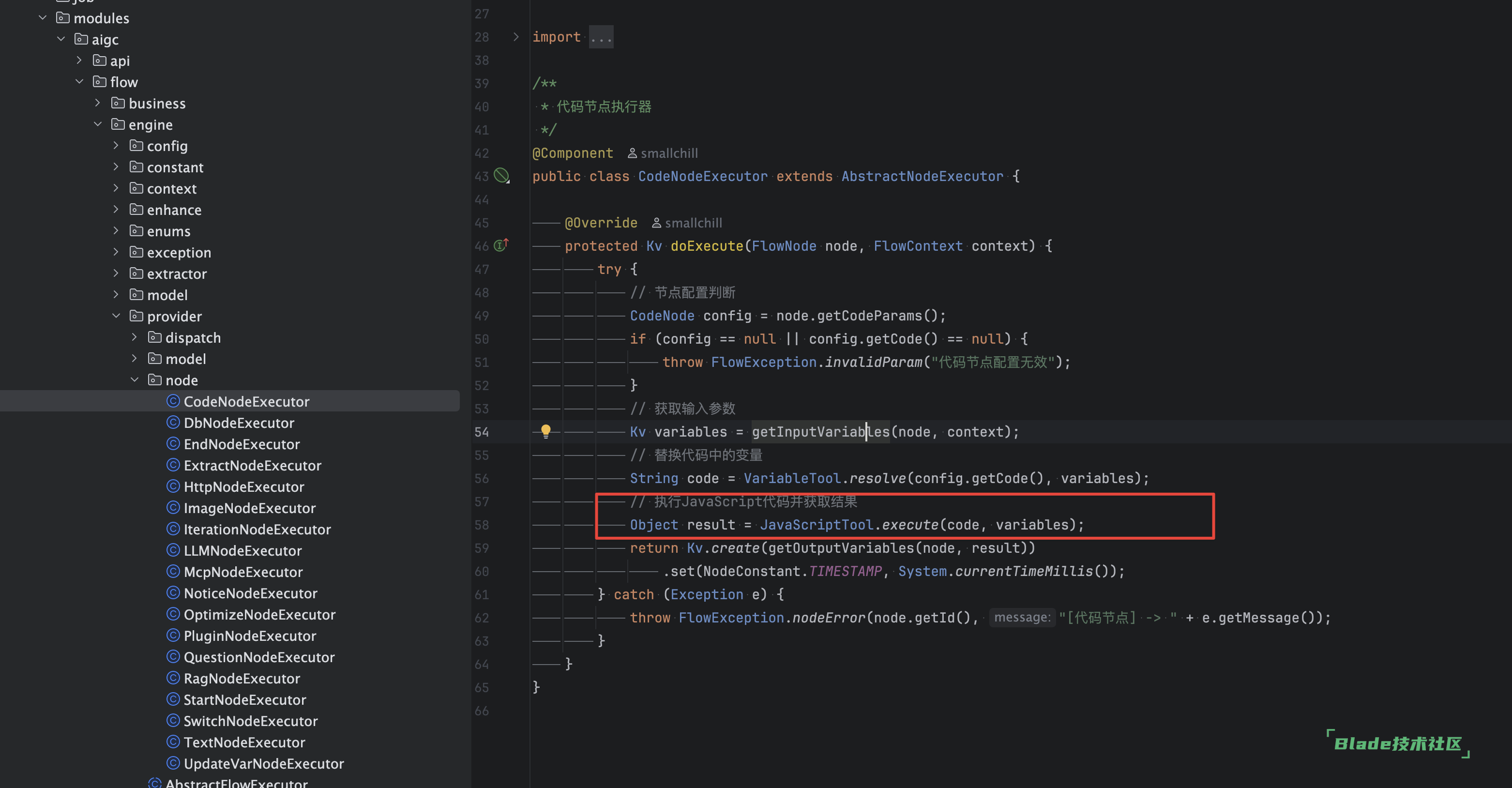The image size is (1512, 788).
Task: Click the folder icon beside engine
Action: point(118,124)
